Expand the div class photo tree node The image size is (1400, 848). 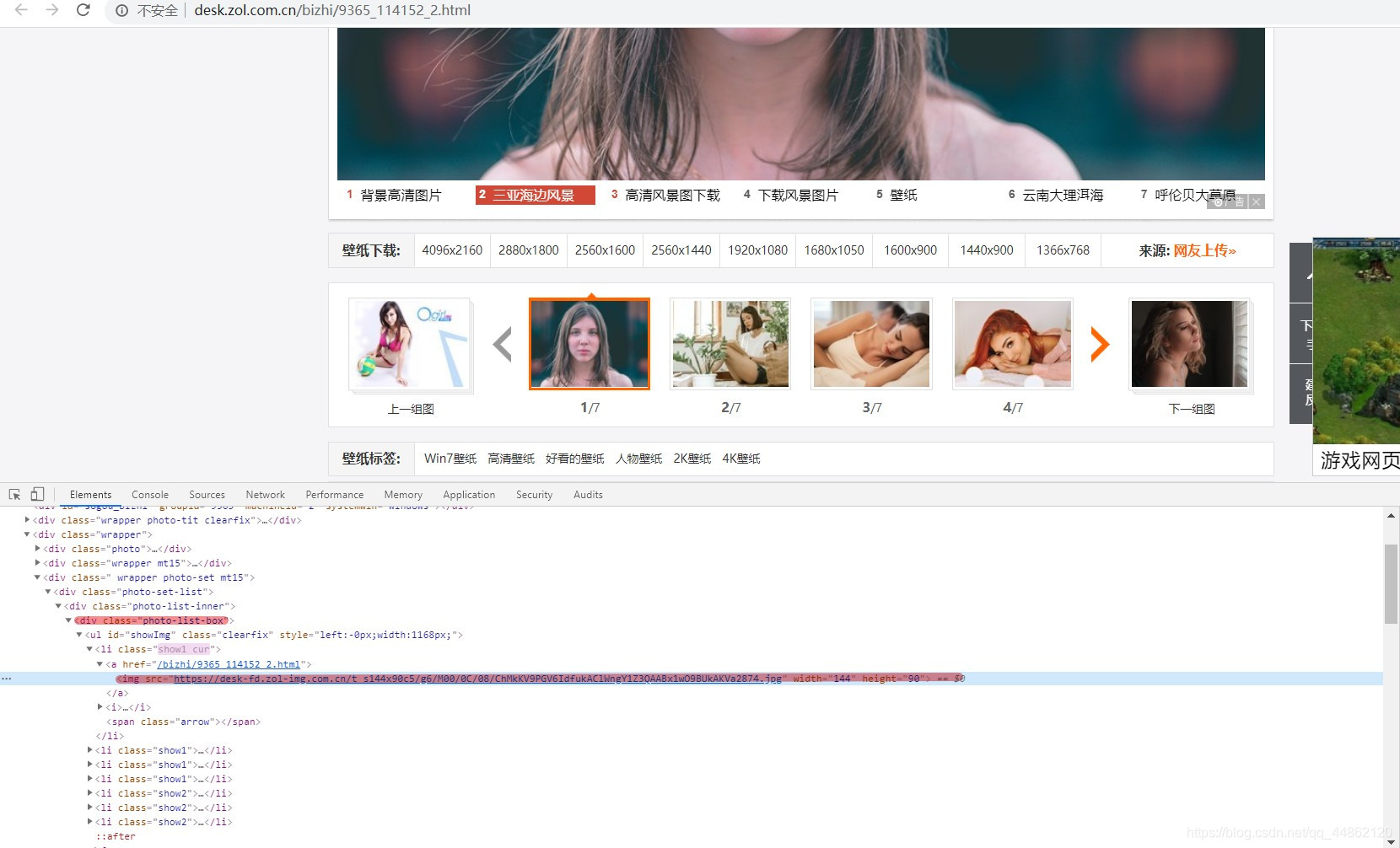(x=38, y=549)
